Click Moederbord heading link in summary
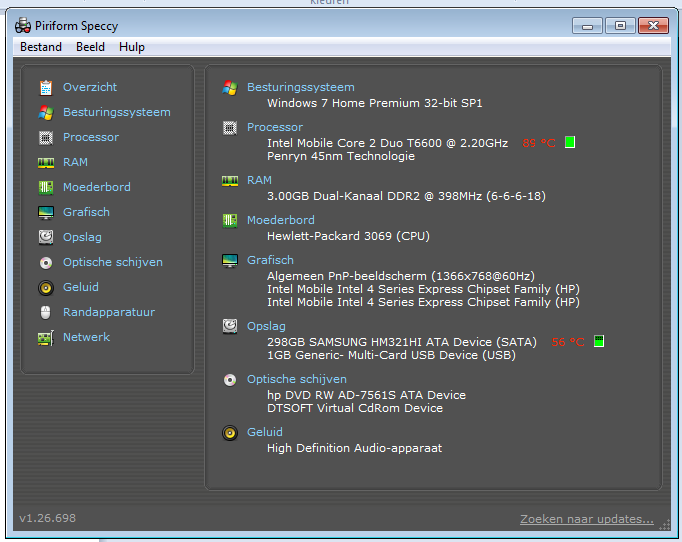Viewport: 682px width, 542px height. [281, 221]
